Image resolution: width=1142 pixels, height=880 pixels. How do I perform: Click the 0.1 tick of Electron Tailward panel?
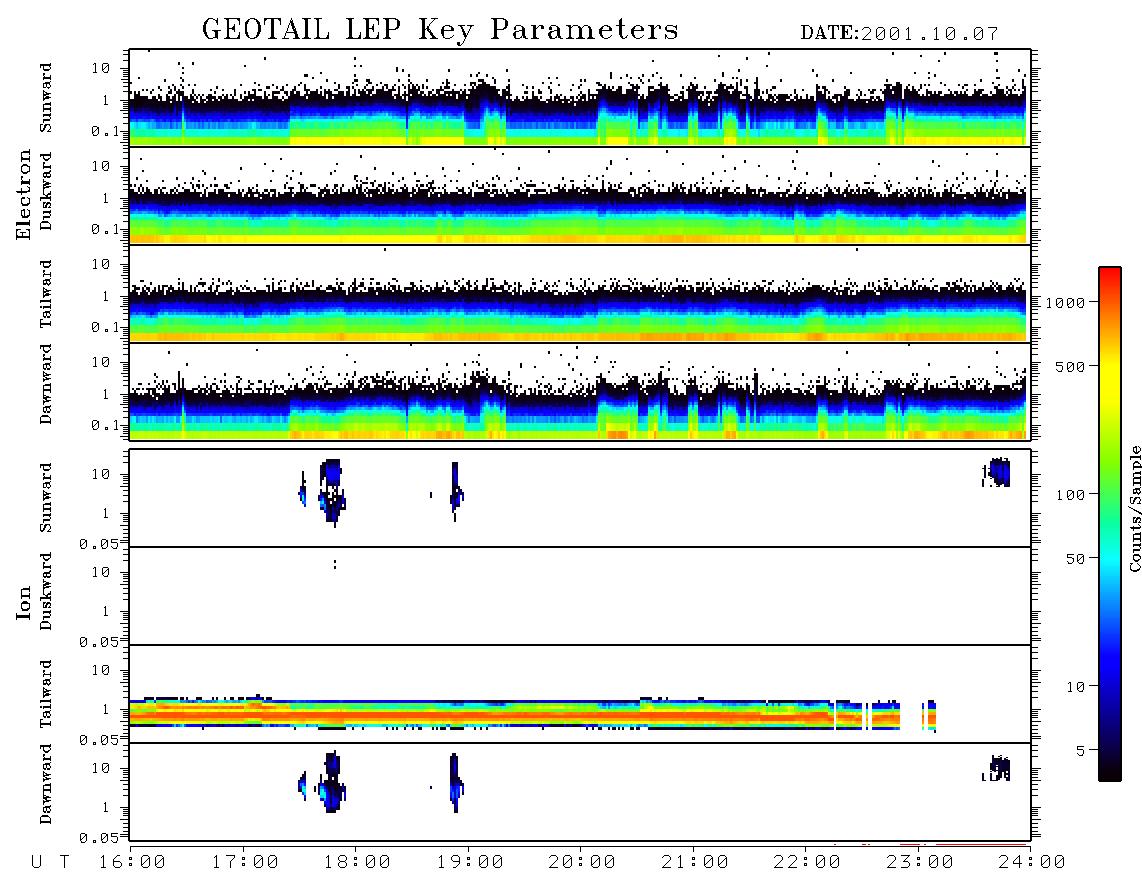click(x=105, y=328)
